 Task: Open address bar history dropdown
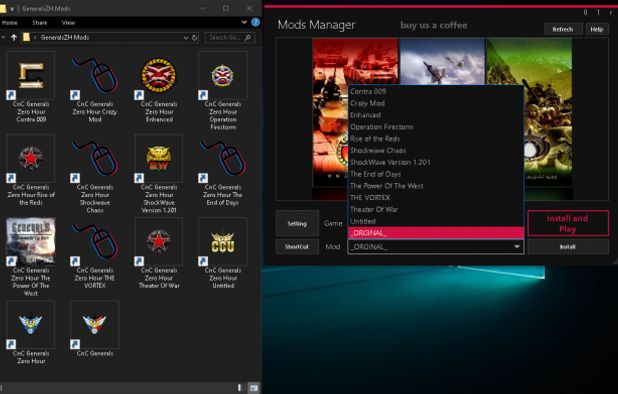click(x=186, y=38)
